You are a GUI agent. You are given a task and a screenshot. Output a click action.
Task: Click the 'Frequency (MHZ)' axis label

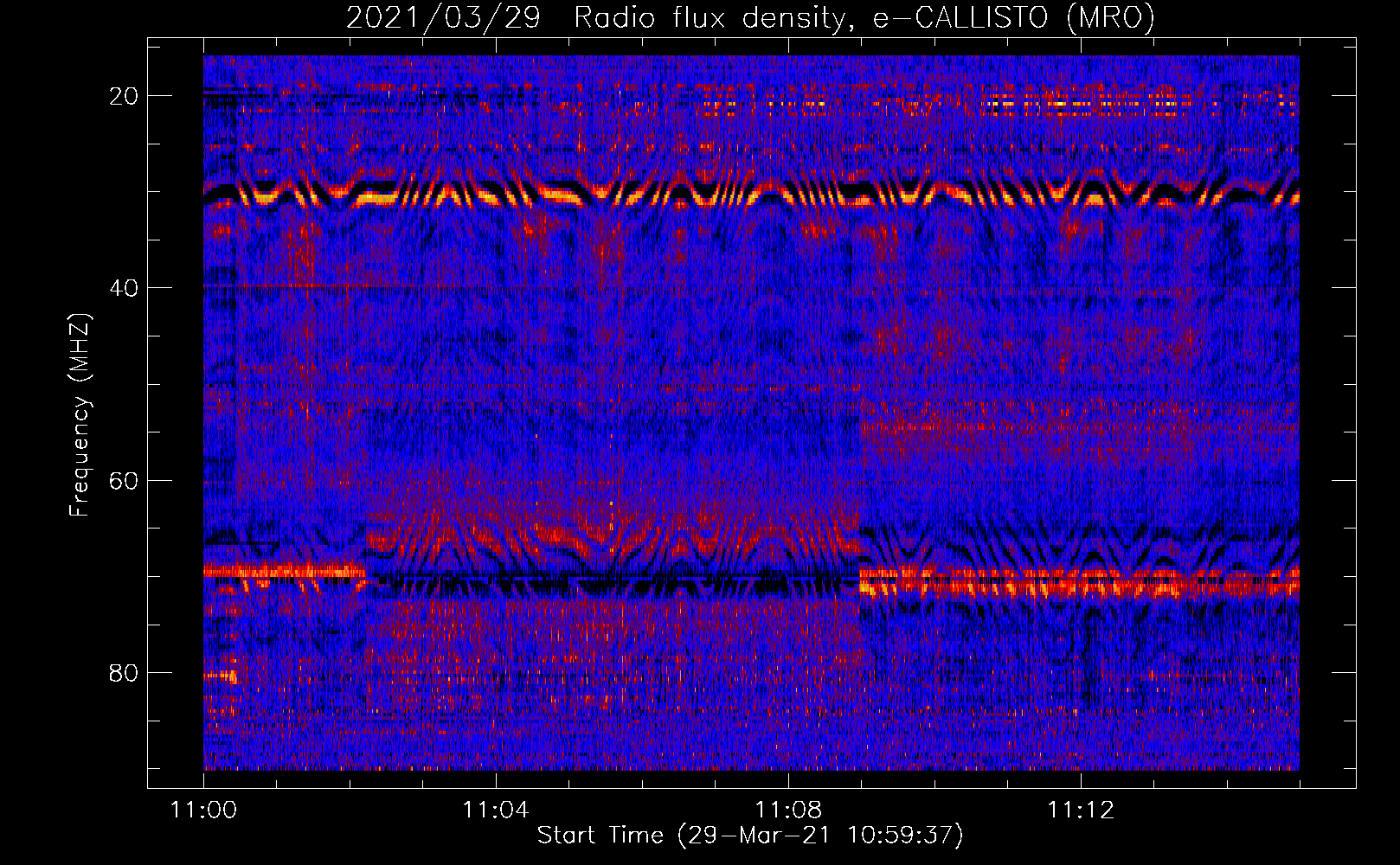click(x=80, y=415)
